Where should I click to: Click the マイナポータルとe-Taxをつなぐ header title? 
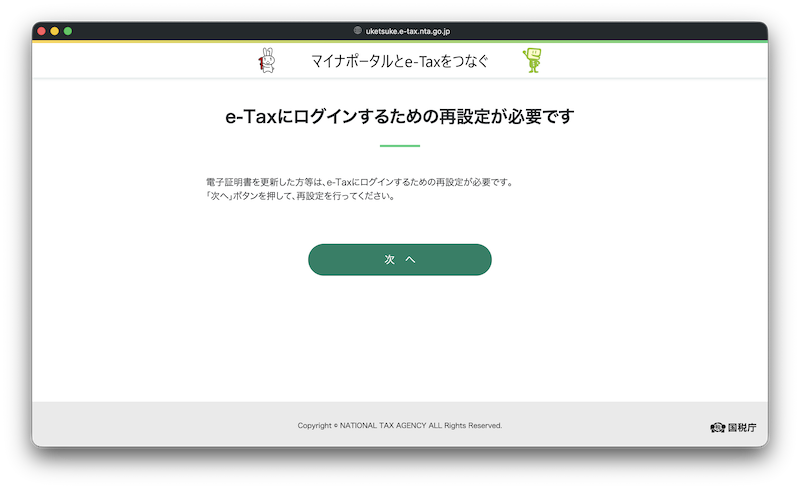(399, 61)
